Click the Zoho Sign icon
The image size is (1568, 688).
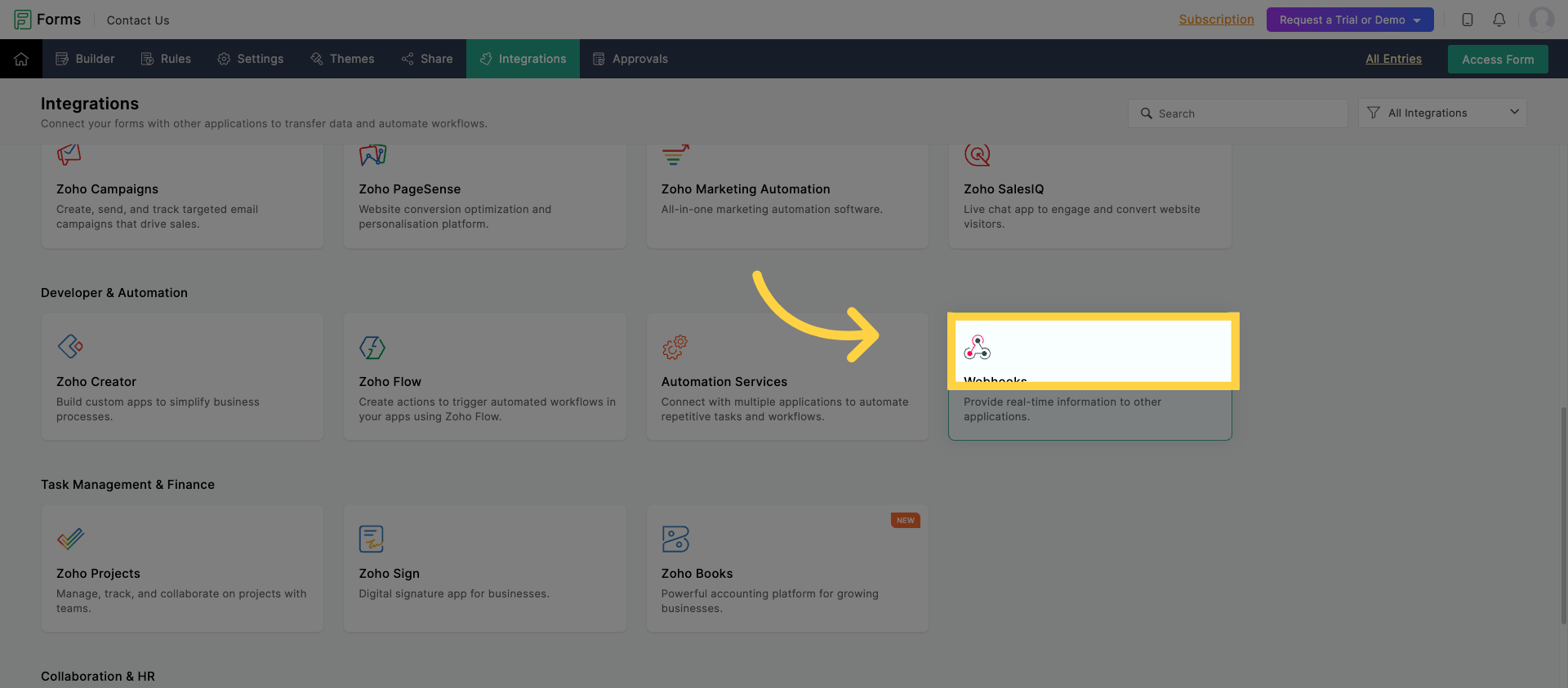pos(372,539)
